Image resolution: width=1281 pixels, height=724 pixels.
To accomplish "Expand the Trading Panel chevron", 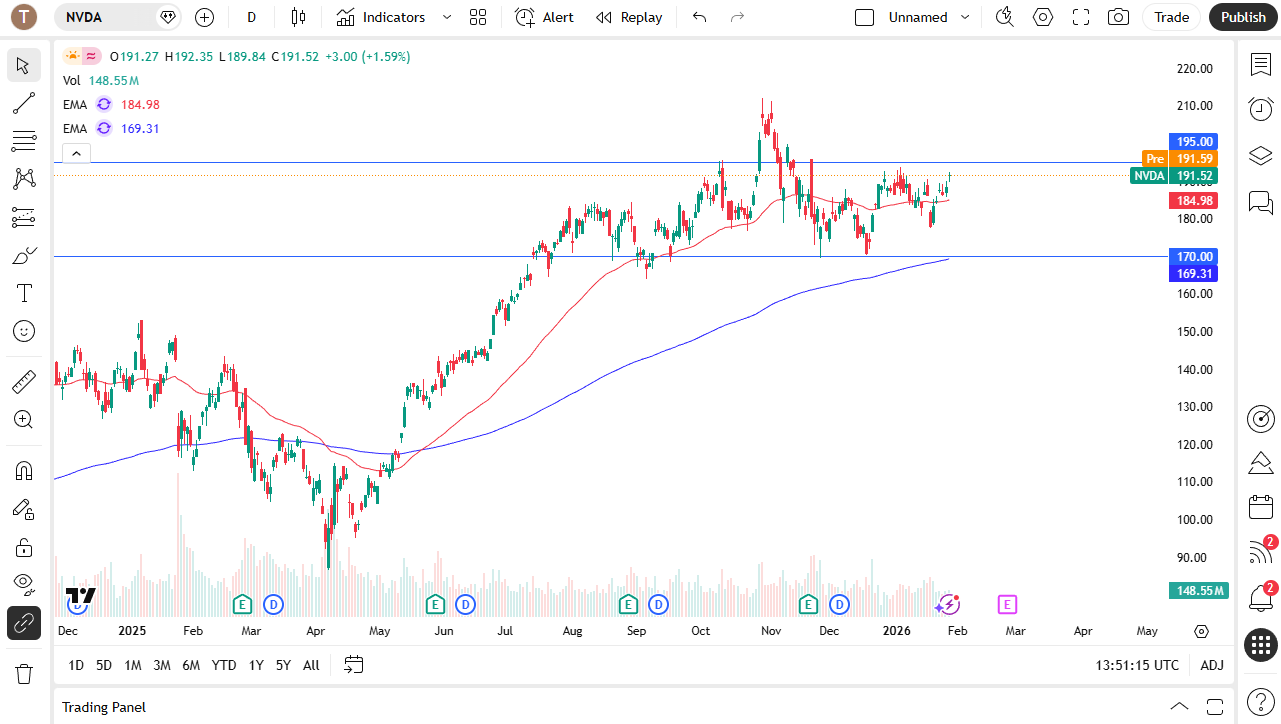I will (x=1179, y=706).
